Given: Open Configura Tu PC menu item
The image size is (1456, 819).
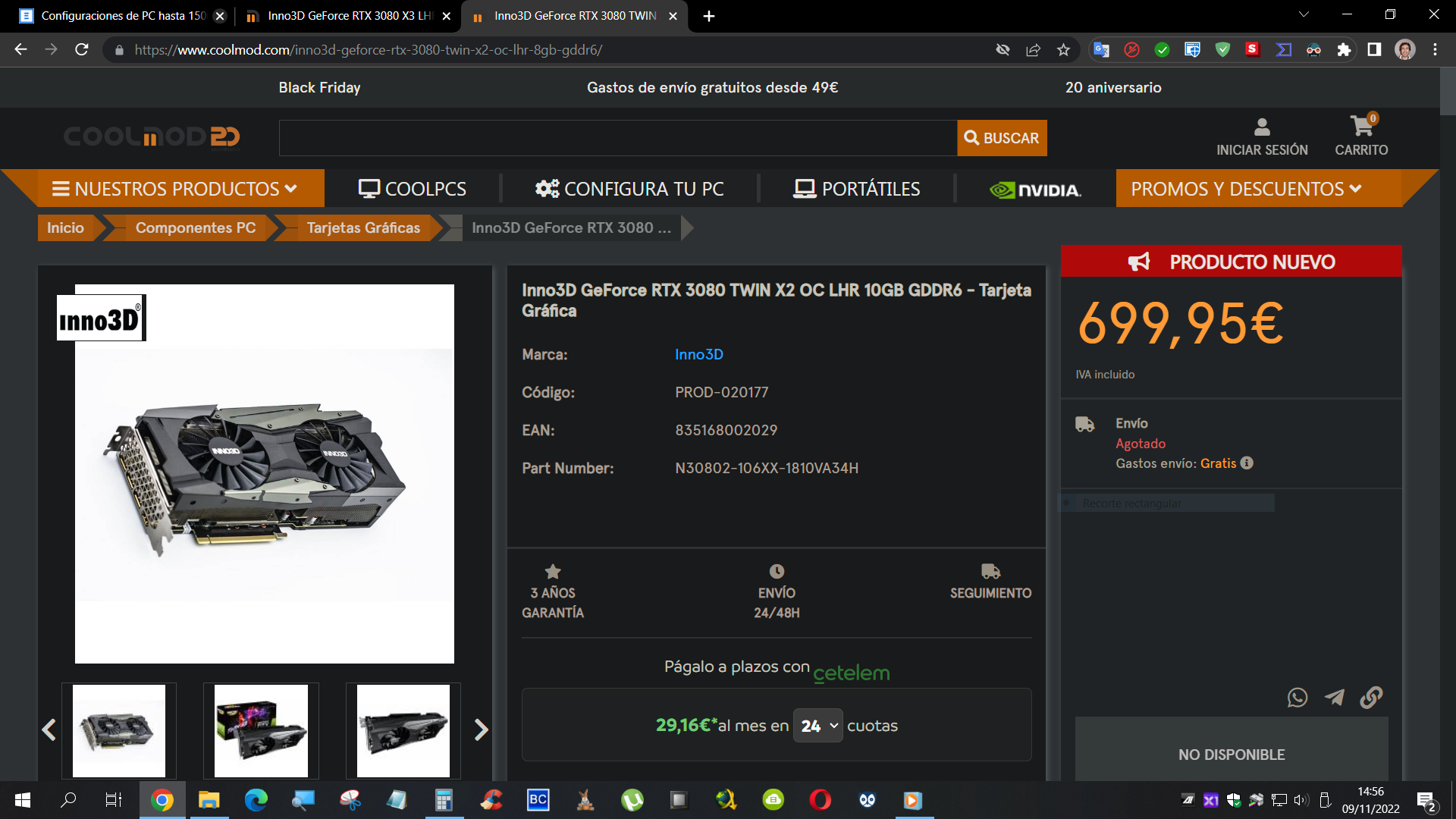Looking at the screenshot, I should pyautogui.click(x=629, y=189).
